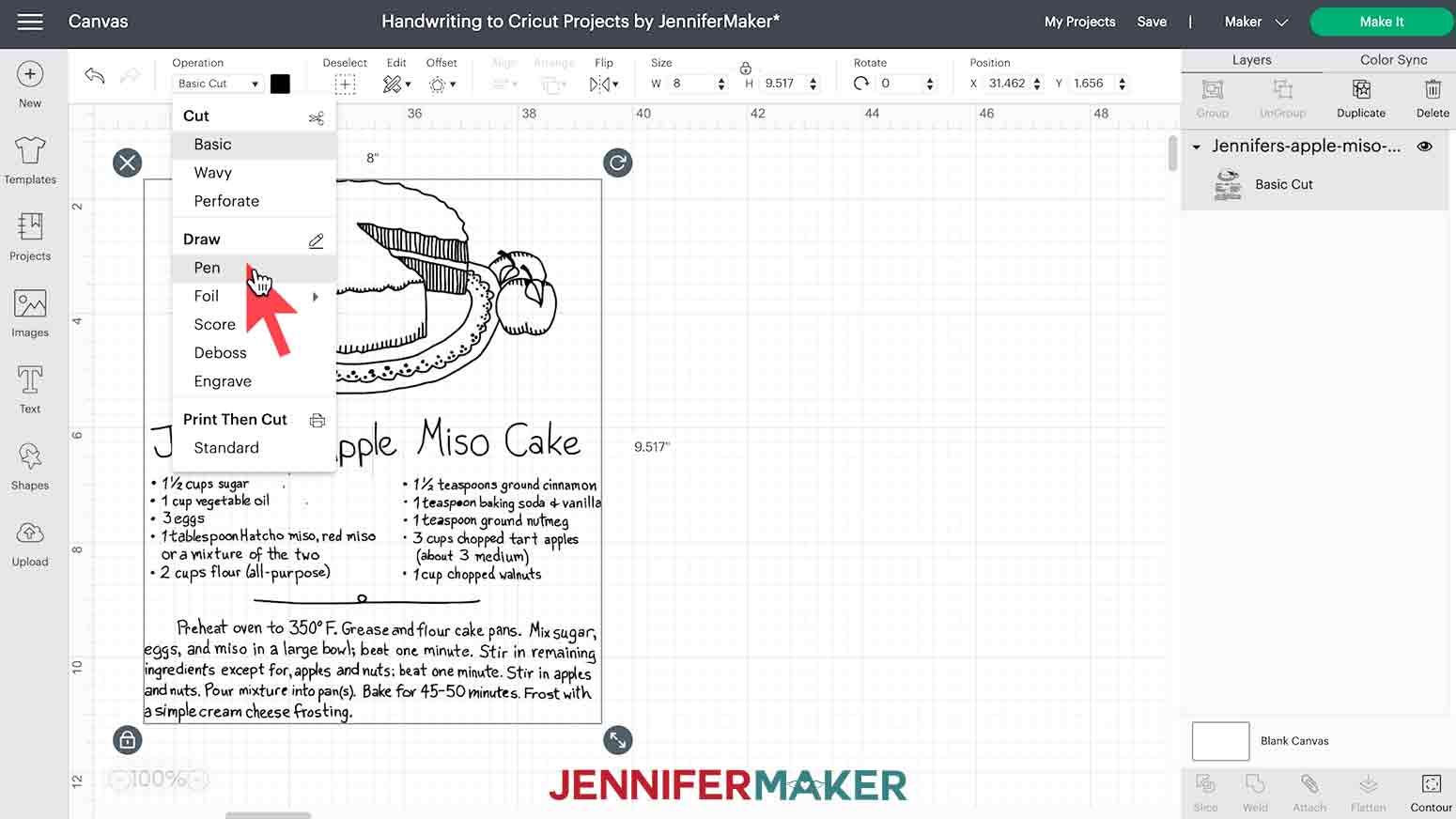Click the canvas resize handle
This screenshot has width=1456, height=819.
coord(617,740)
